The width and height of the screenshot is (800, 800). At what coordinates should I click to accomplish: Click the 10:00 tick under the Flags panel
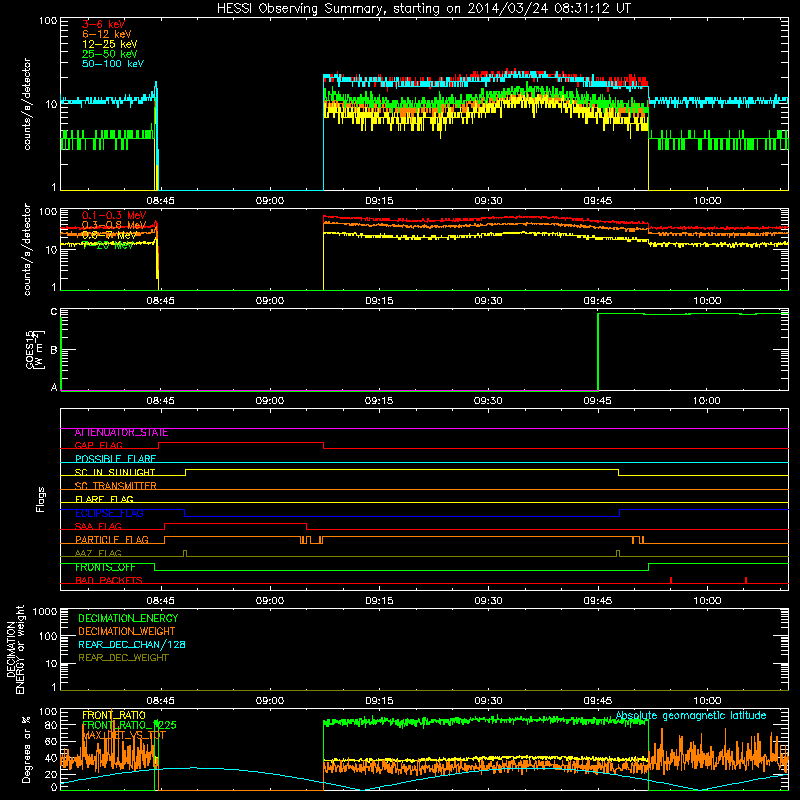coord(707,601)
